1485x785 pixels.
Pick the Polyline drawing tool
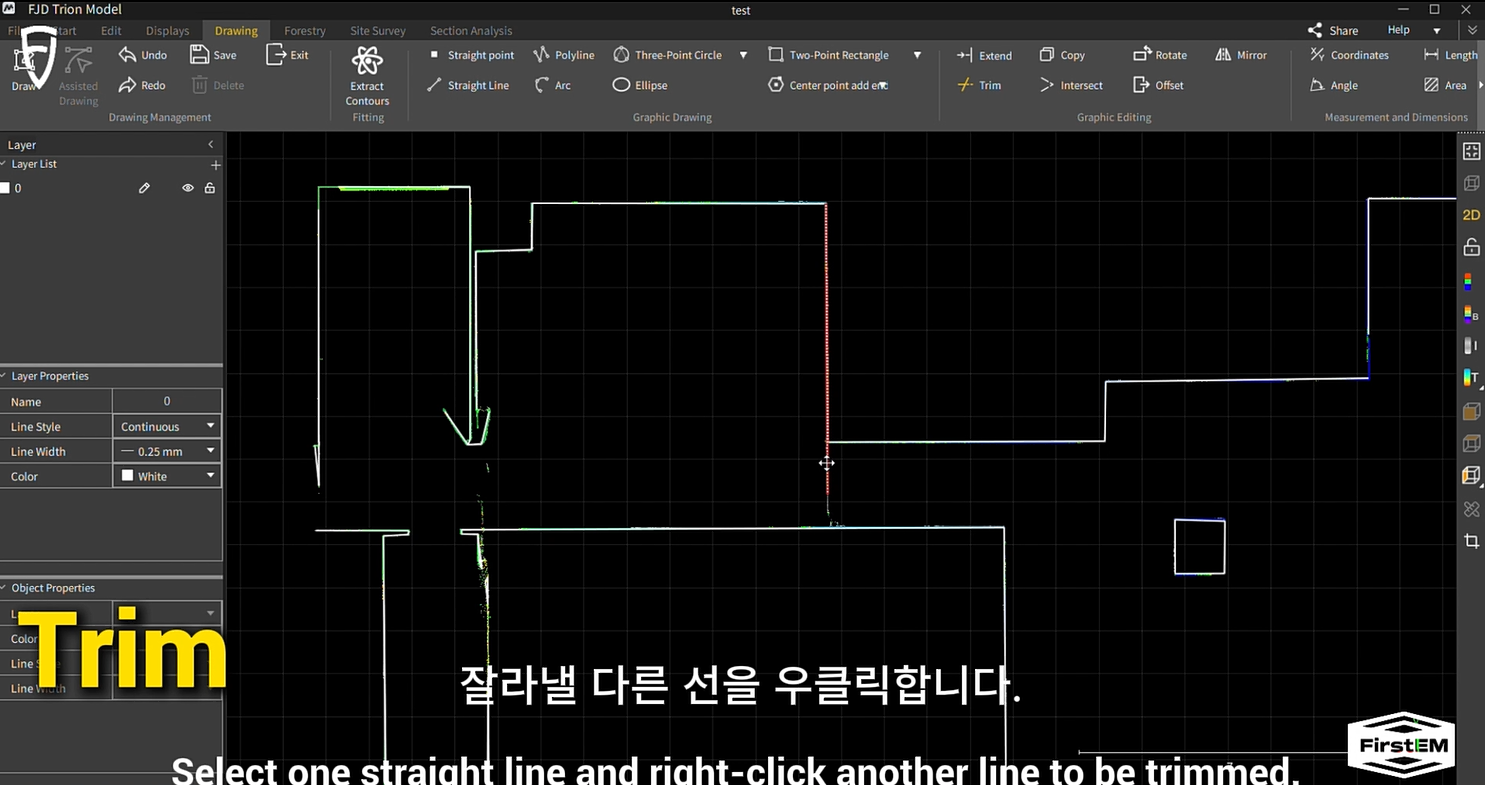coord(564,55)
